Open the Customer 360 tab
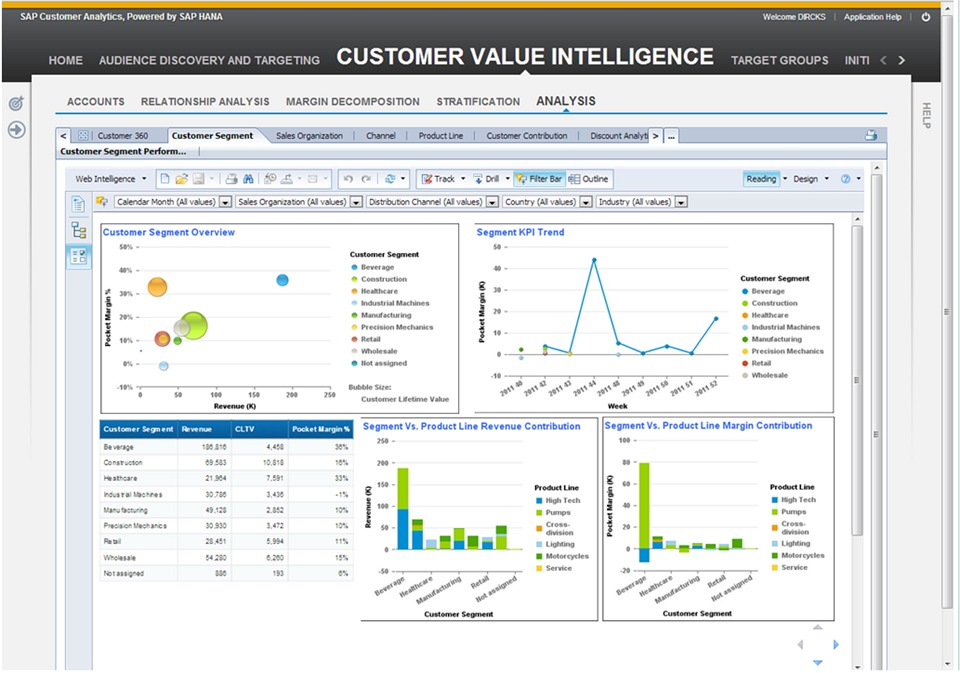Screen dimensions: 960x673 [122, 136]
